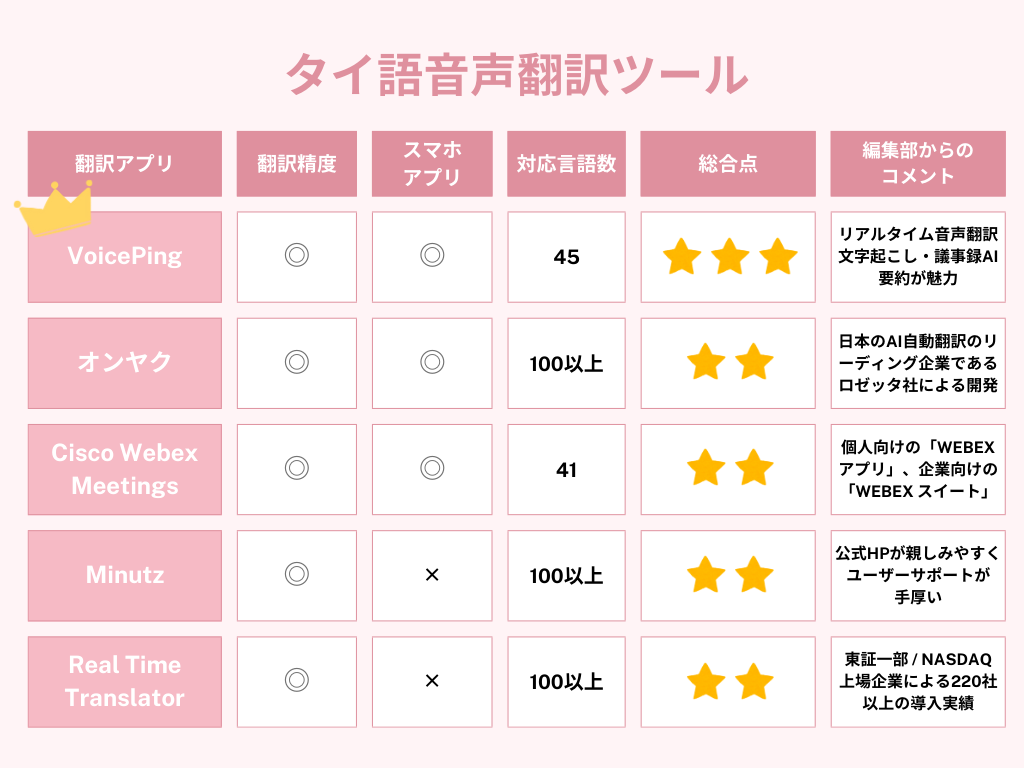This screenshot has height=768, width=1024.
Task: Click the smartphone app double-circle for Cisco Webex
Action: [432, 468]
